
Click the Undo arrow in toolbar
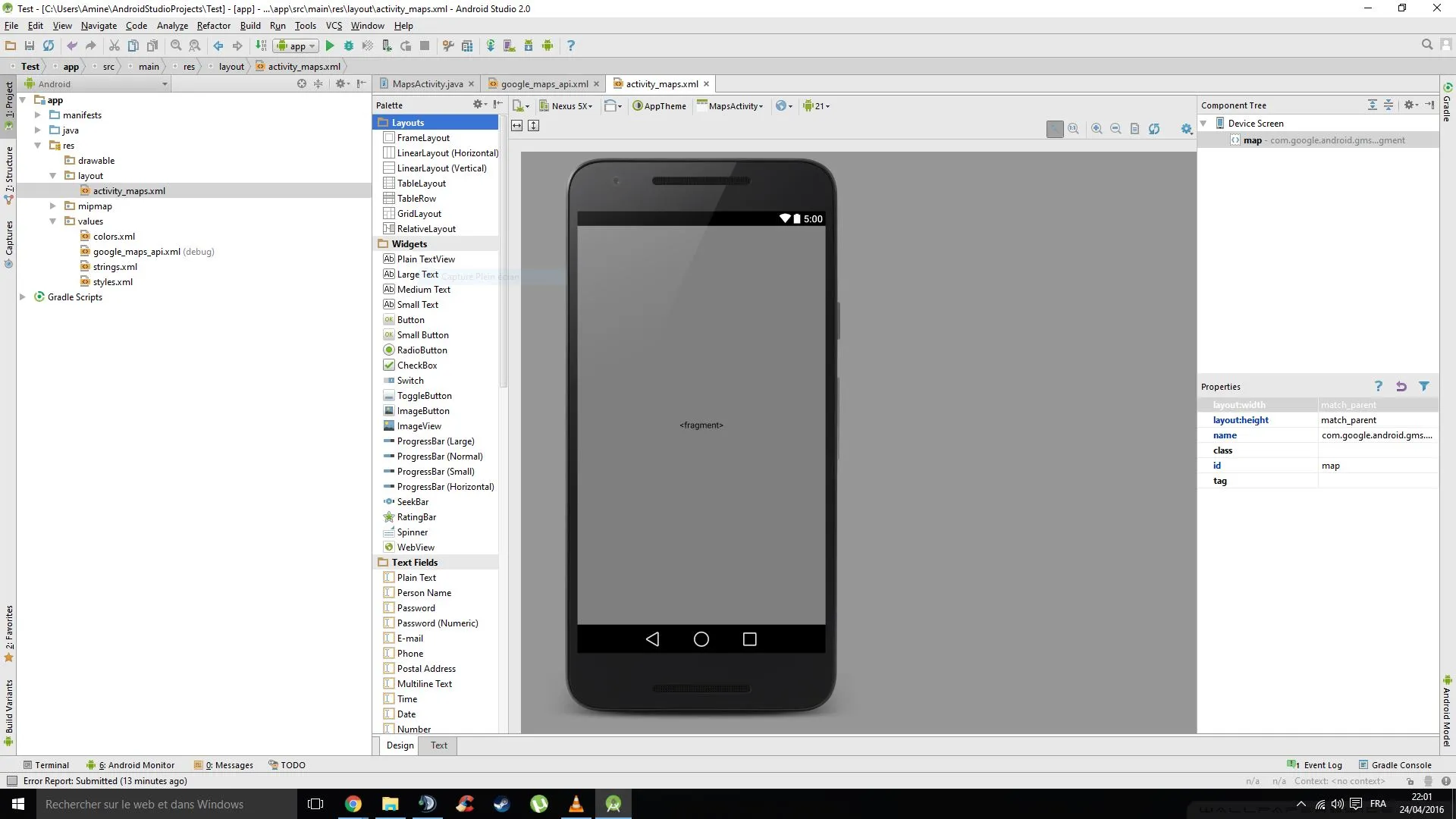[72, 45]
